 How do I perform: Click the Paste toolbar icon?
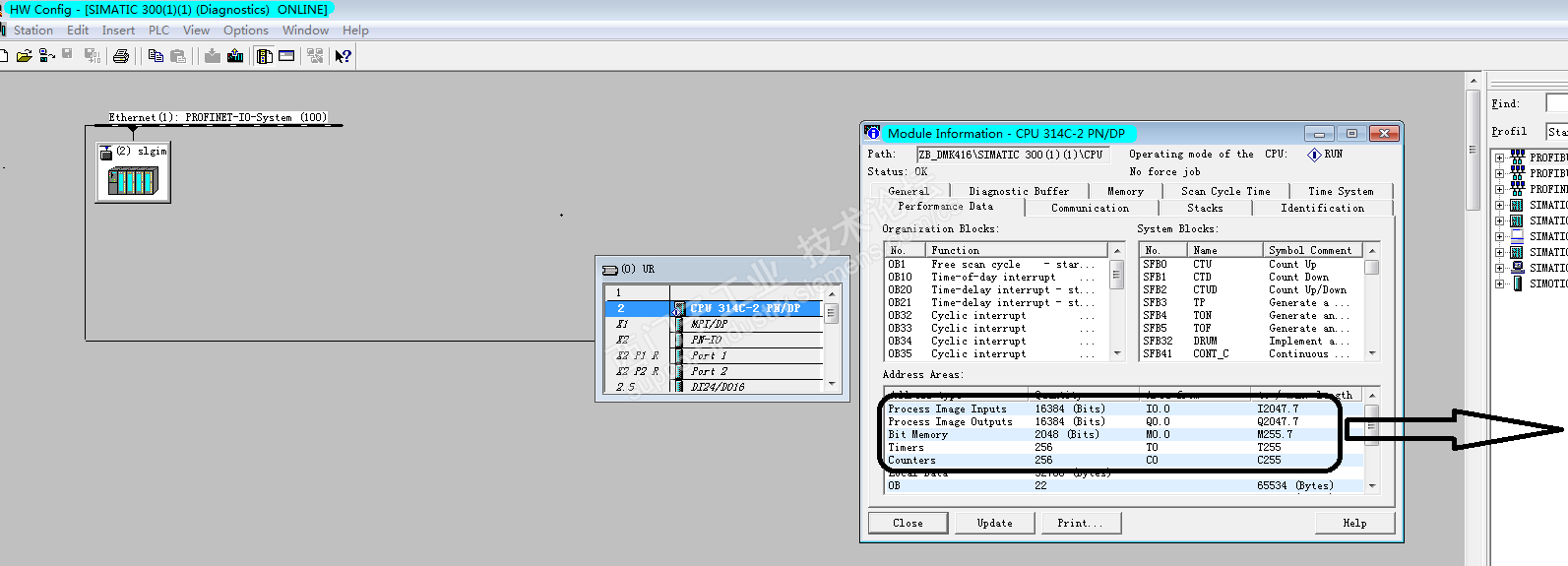(178, 56)
